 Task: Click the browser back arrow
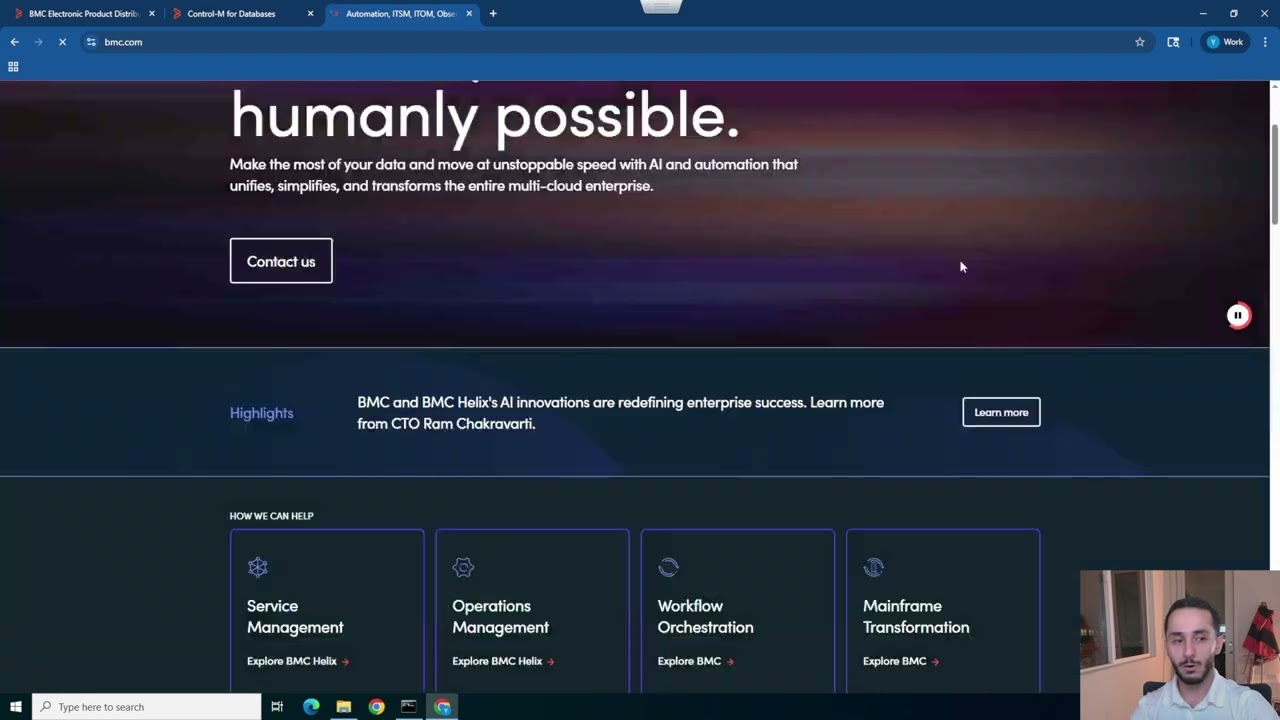click(14, 42)
